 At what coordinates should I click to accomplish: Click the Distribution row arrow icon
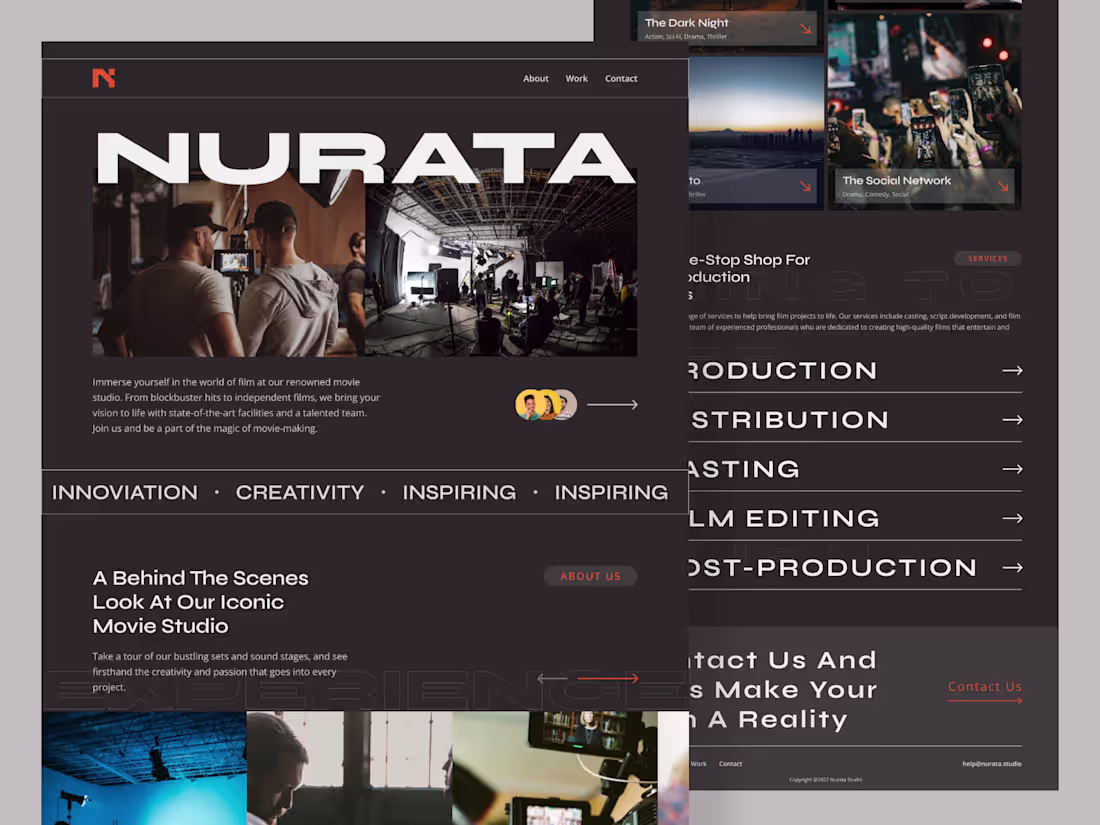pyautogui.click(x=1012, y=419)
